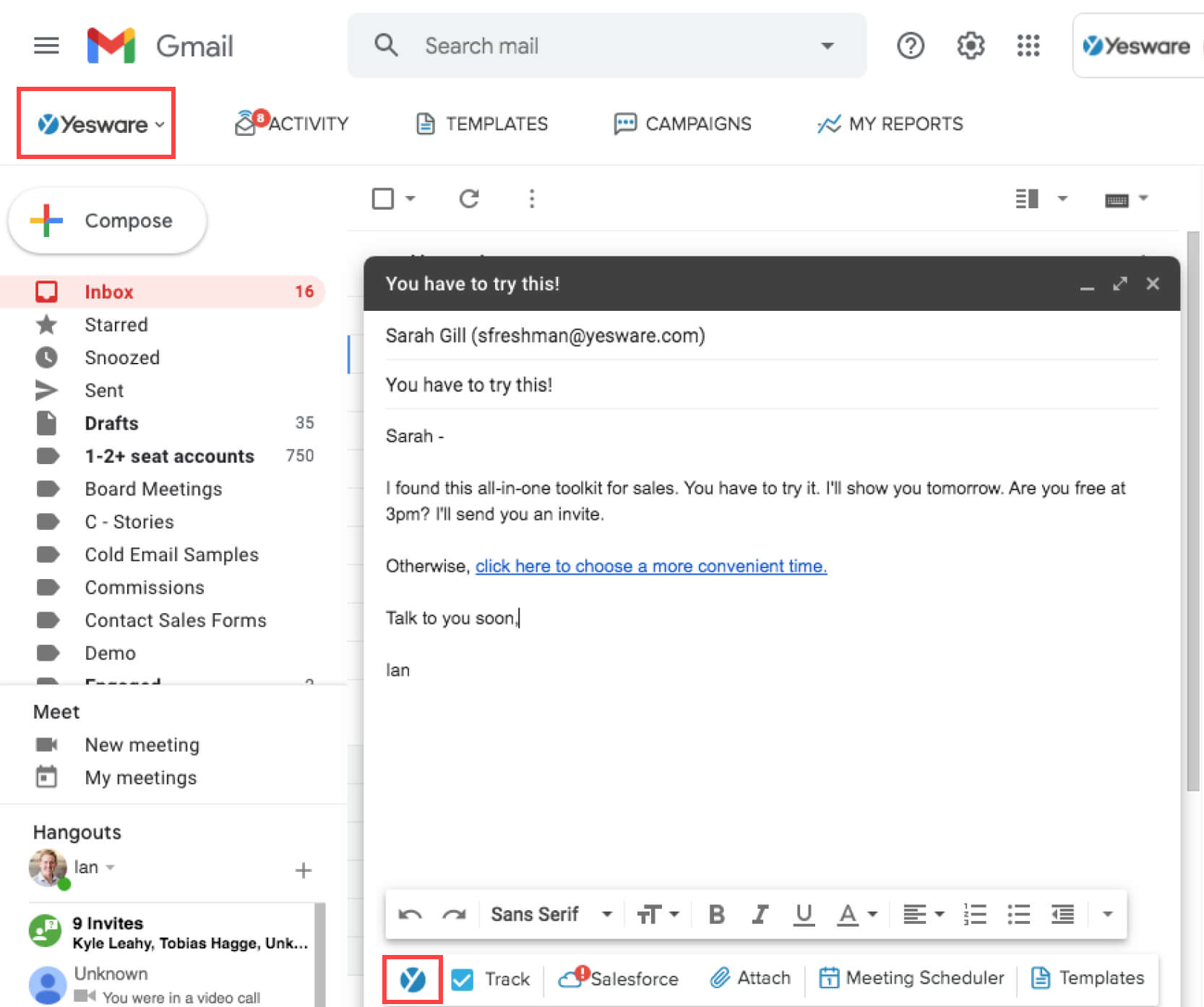Screen dimensions: 1204x1007
Task: Click the compose subject field
Action: point(771,385)
